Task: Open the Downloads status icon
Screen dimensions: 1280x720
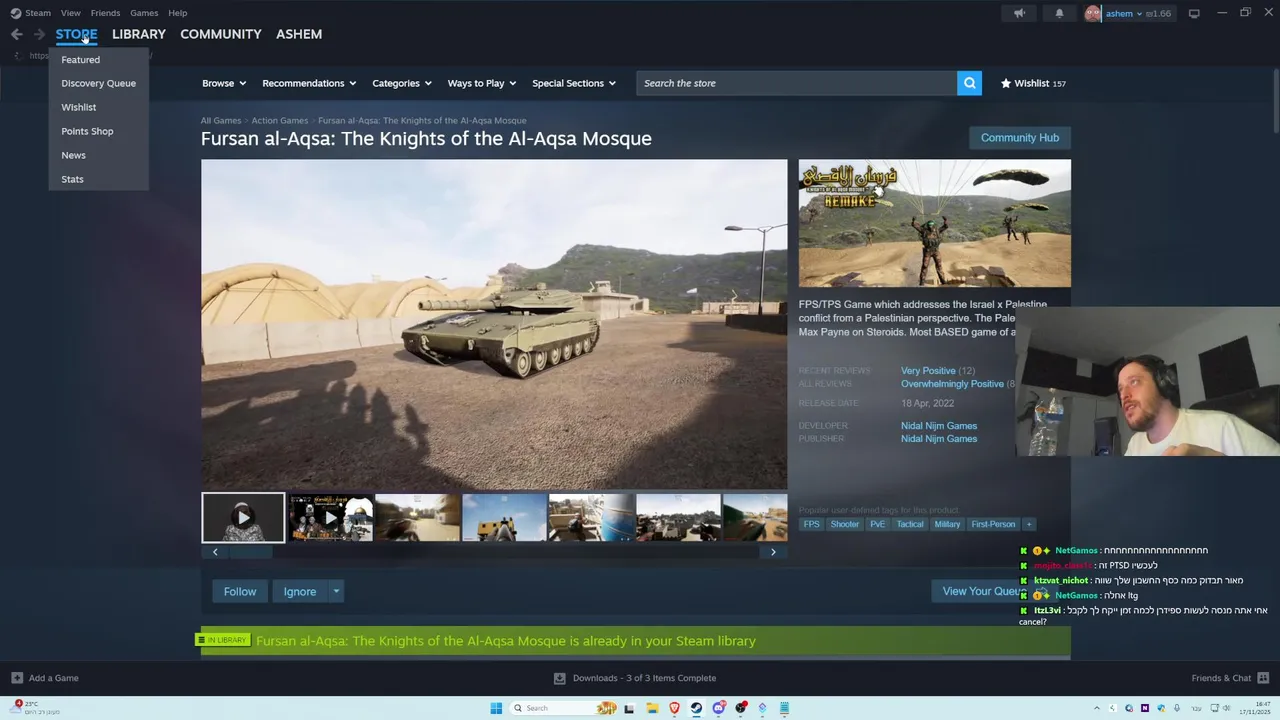Action: tap(560, 678)
